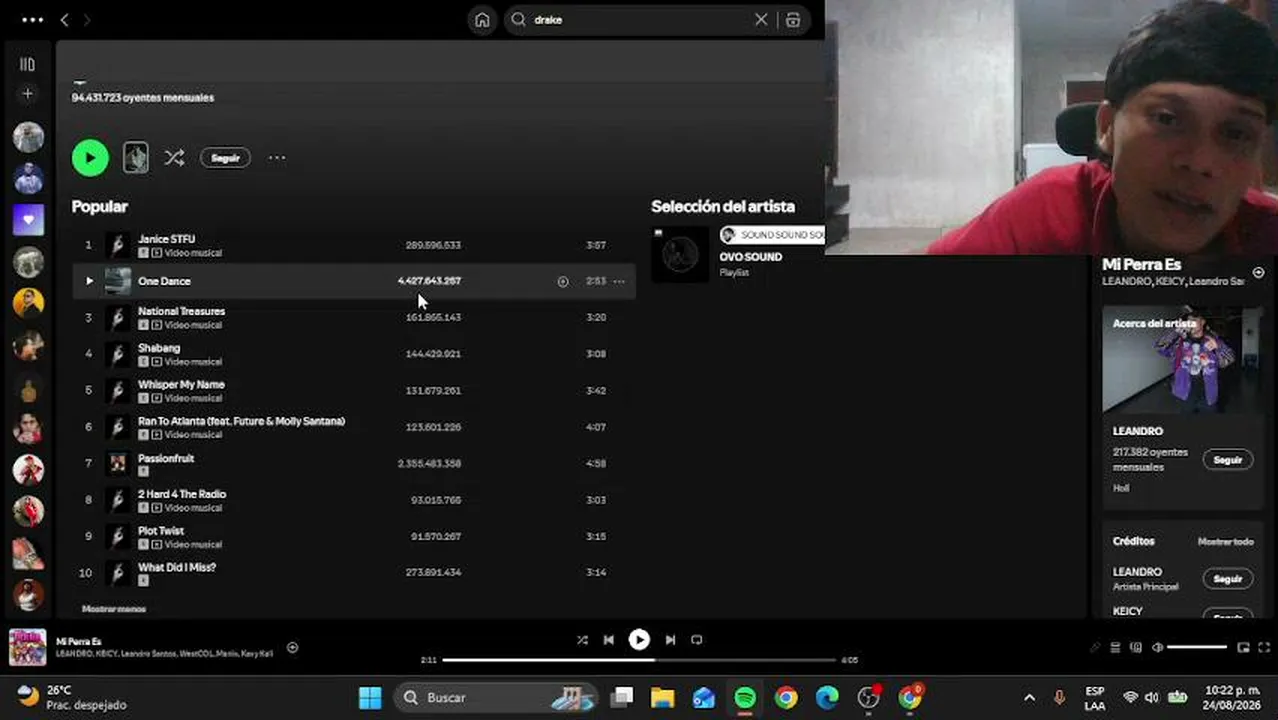The image size is (1278, 720).
Task: Skip to the next track
Action: coord(670,640)
